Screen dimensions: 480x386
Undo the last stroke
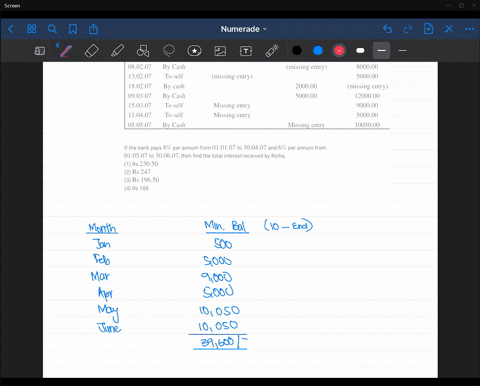(x=387, y=29)
